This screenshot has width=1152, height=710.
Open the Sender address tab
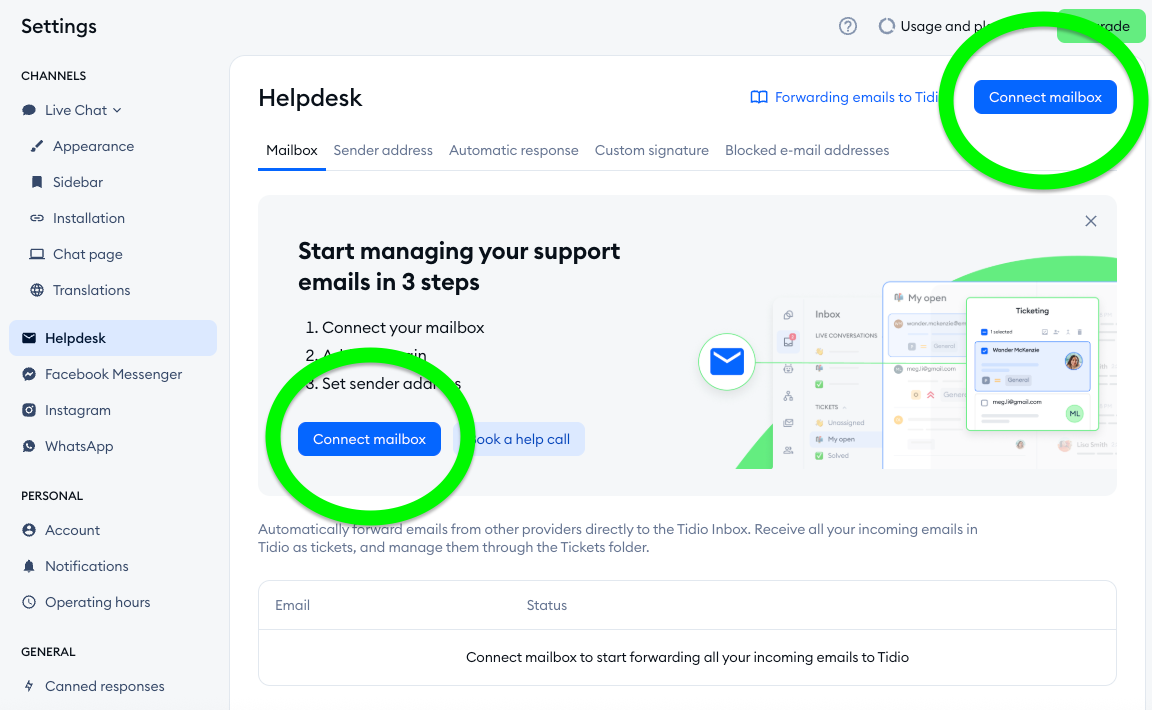pyautogui.click(x=383, y=150)
